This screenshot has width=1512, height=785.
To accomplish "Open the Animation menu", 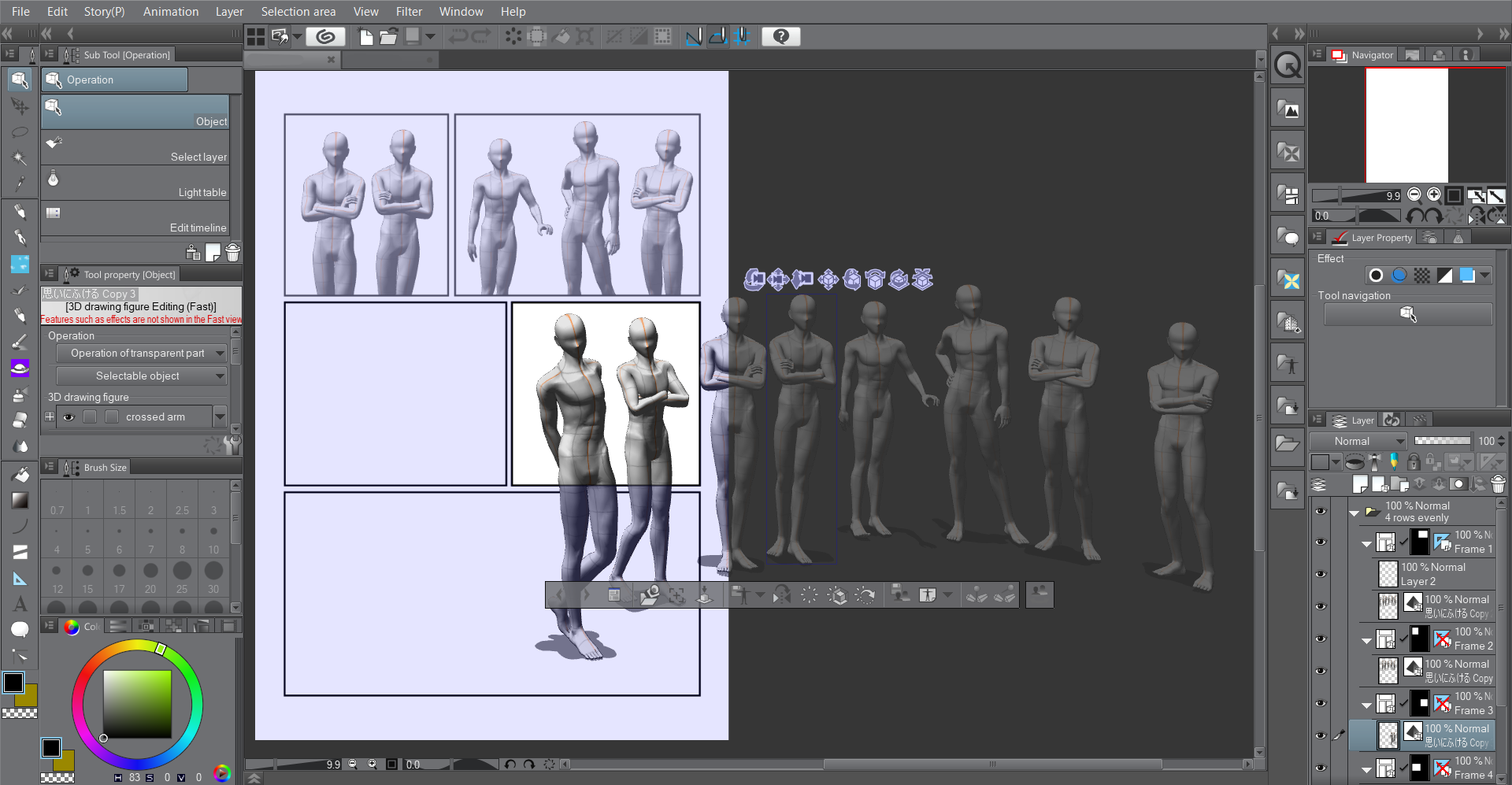I will click(170, 11).
